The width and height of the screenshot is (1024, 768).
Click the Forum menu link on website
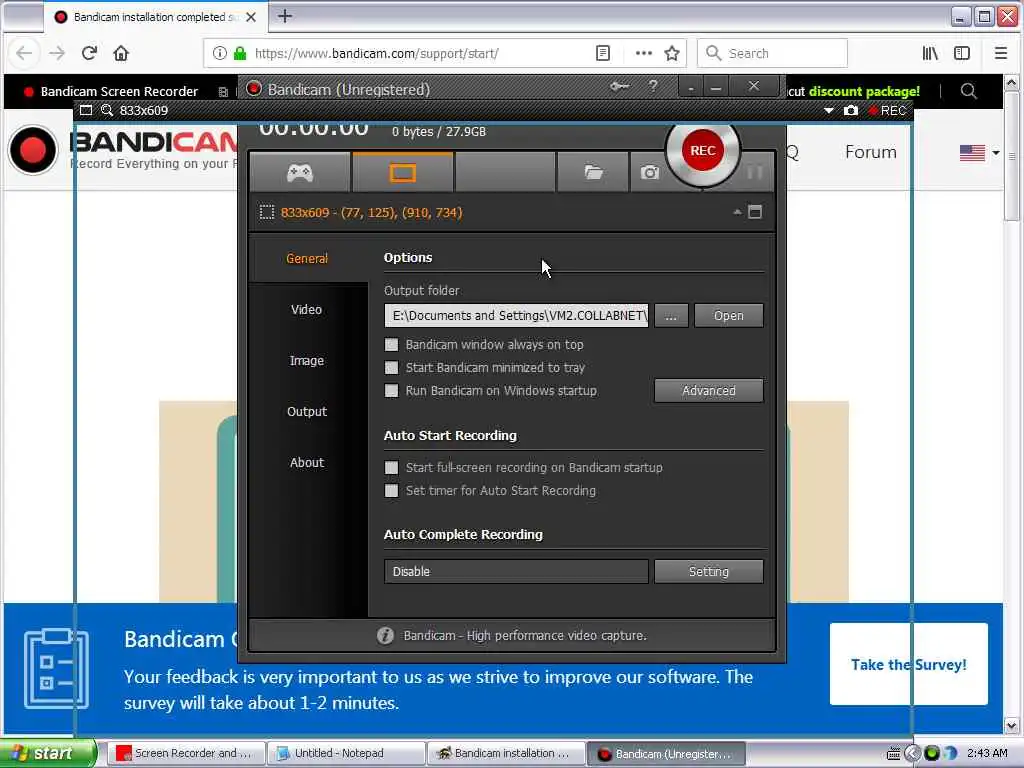(x=871, y=152)
